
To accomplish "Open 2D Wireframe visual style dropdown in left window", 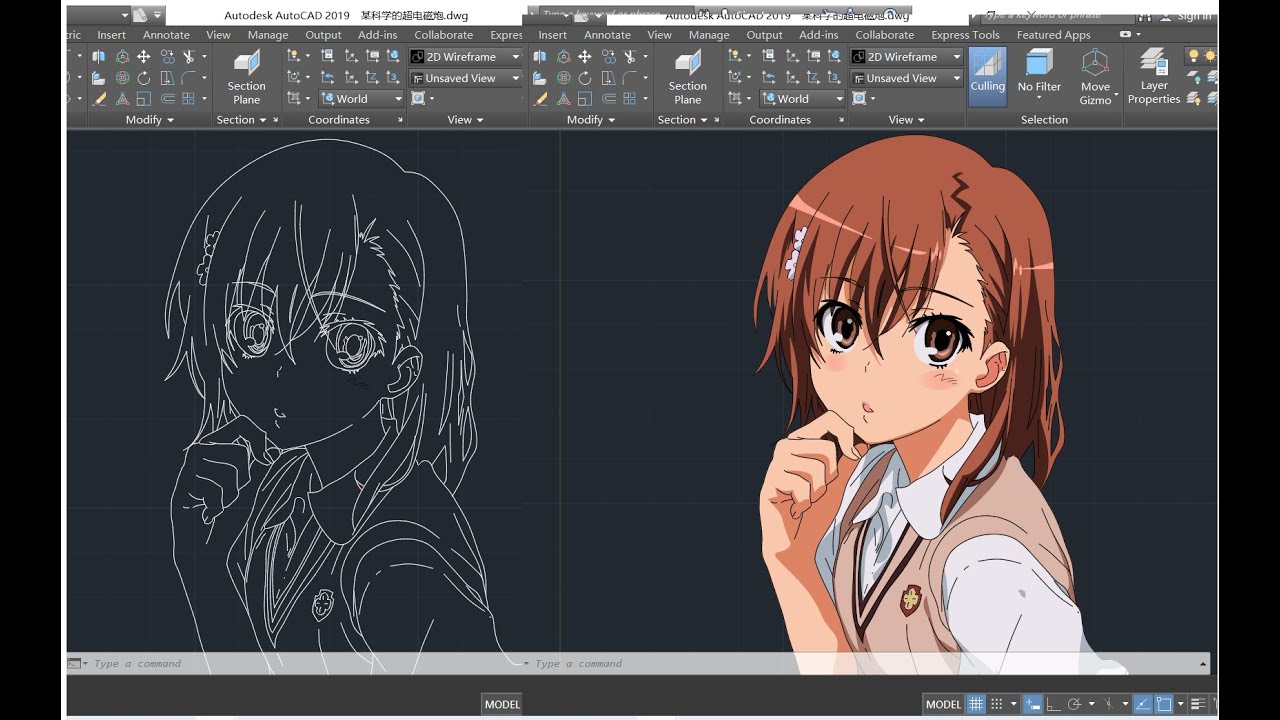I will click(x=466, y=57).
